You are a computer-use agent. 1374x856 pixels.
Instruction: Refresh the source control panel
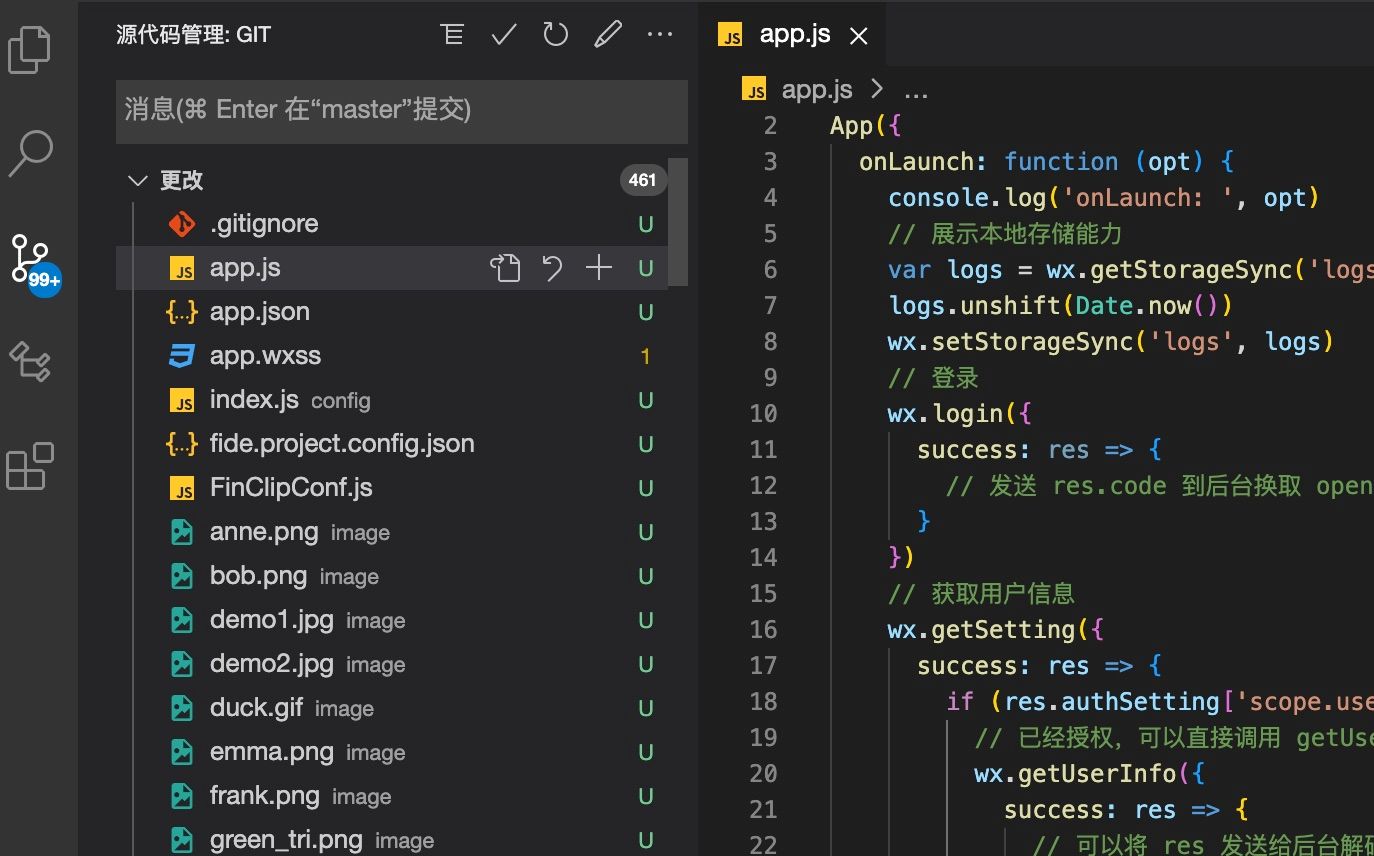coord(555,35)
